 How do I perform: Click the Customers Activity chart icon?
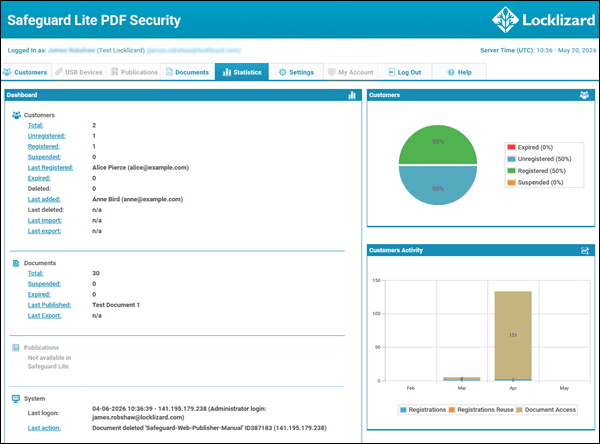(585, 251)
